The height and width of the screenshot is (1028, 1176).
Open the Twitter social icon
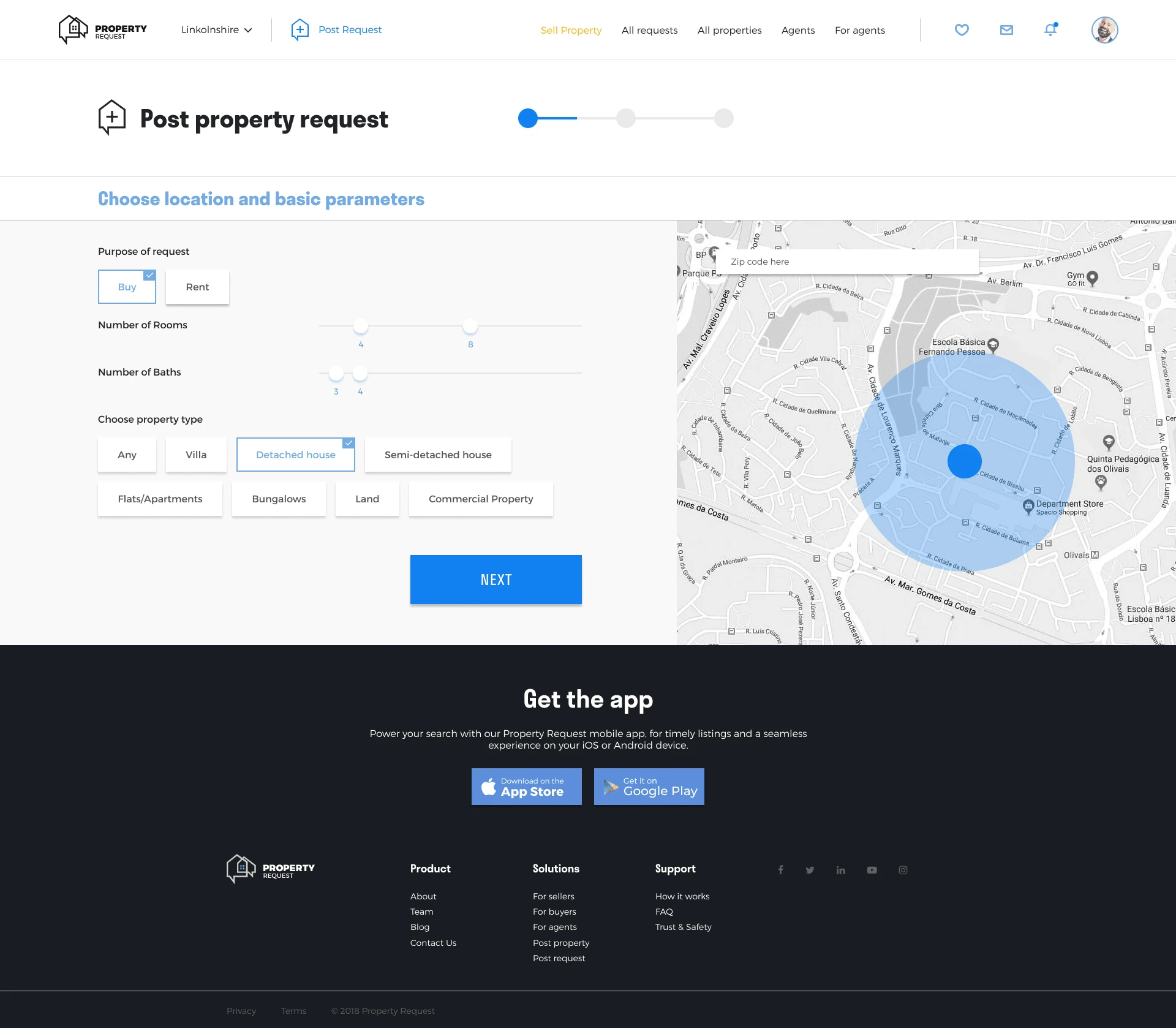(x=810, y=869)
